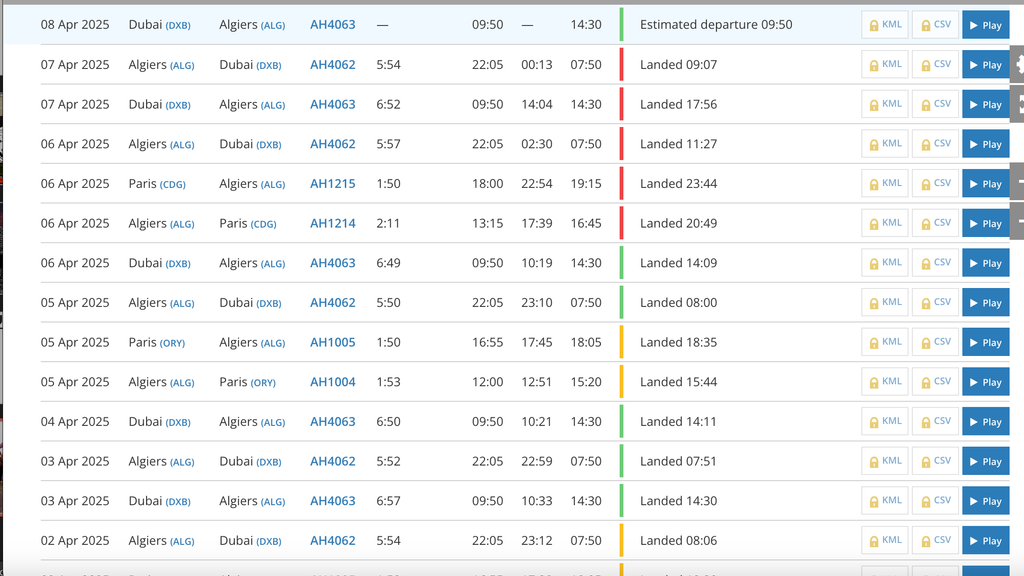1024x576 pixels.
Task: Select status text 'Landed 18:35'
Action: point(679,342)
